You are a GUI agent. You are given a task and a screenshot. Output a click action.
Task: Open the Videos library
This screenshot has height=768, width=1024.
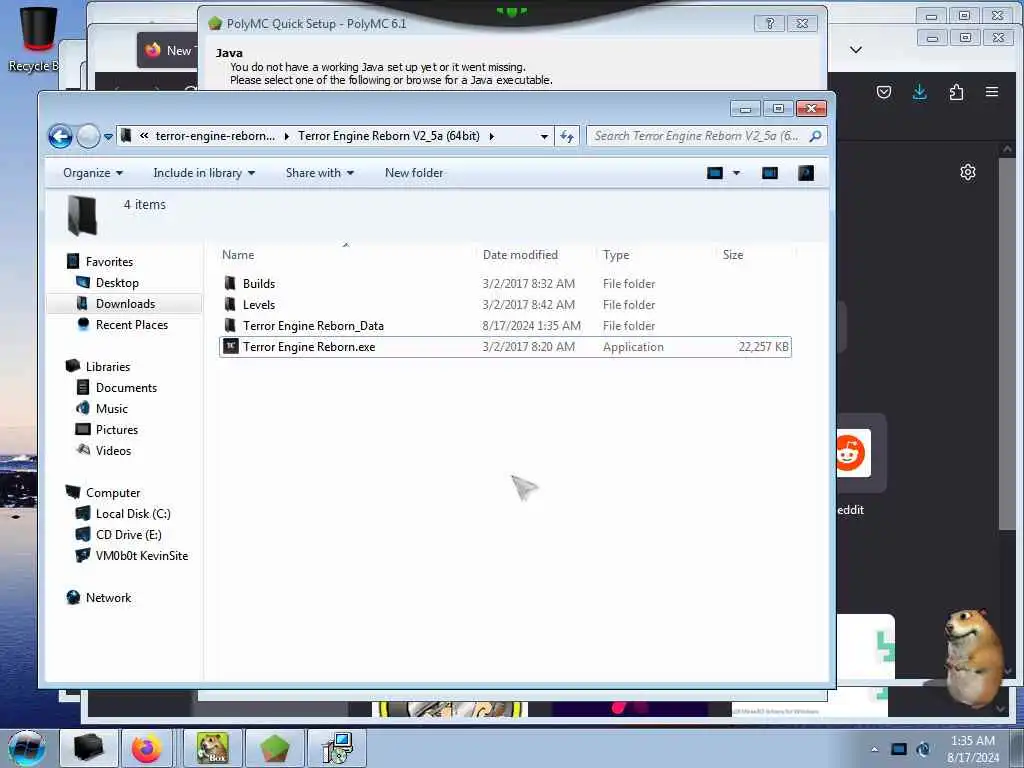104,451
